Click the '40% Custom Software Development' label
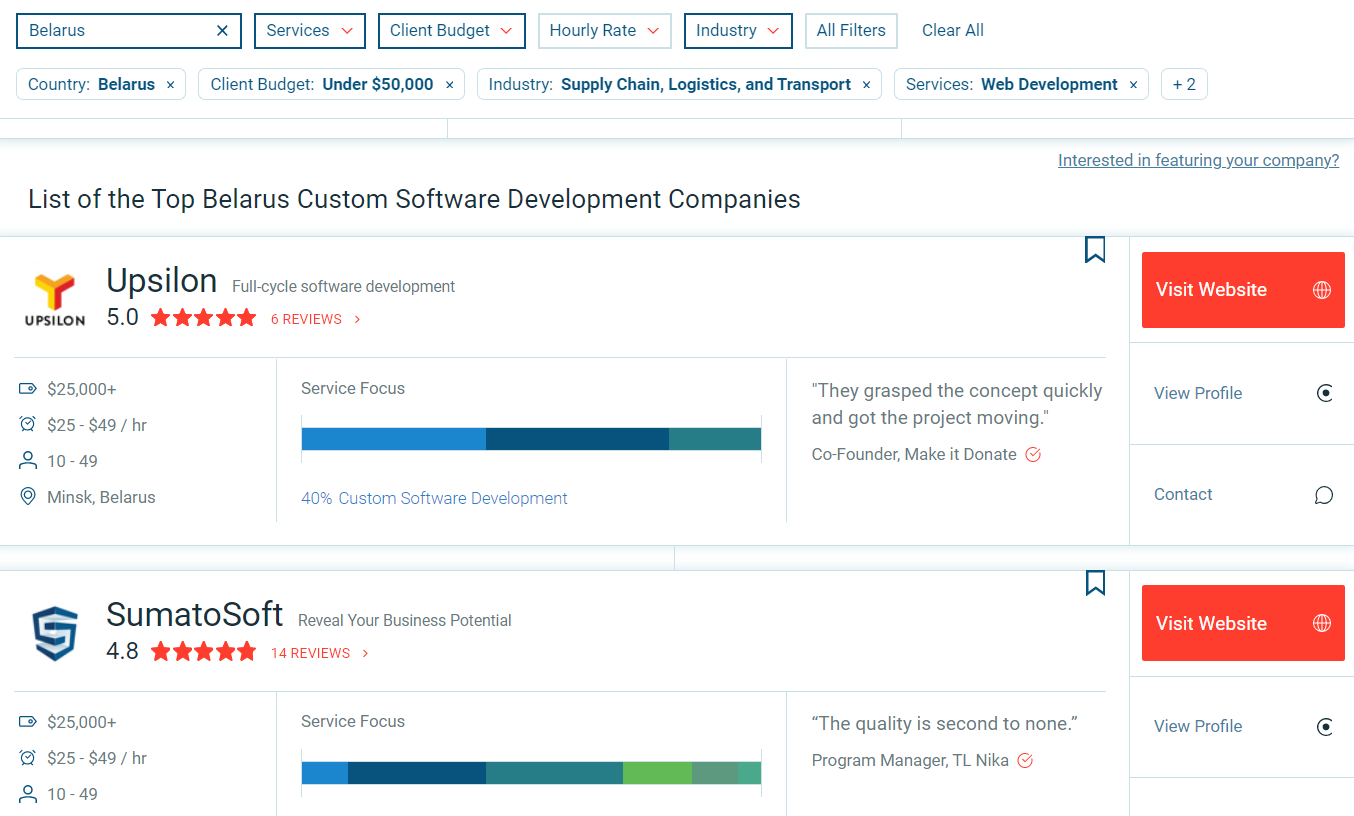The height and width of the screenshot is (816, 1354). (x=434, y=498)
